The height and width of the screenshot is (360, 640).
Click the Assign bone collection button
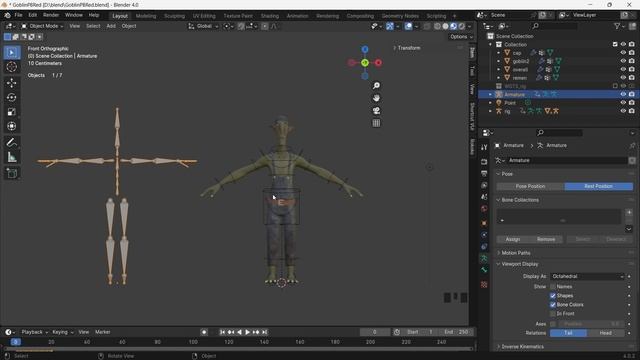pos(513,239)
